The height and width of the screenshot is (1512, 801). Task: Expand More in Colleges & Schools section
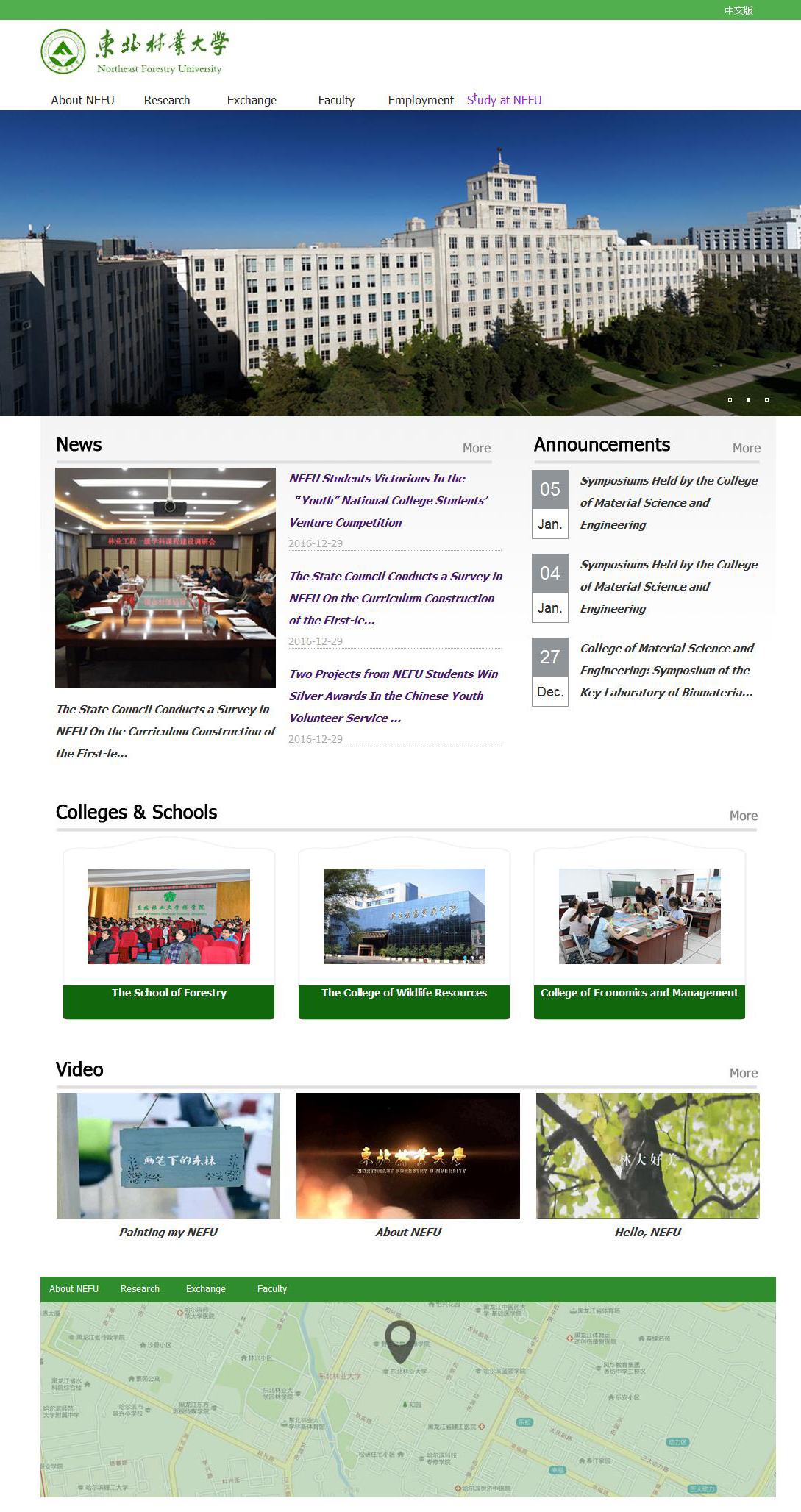(743, 816)
